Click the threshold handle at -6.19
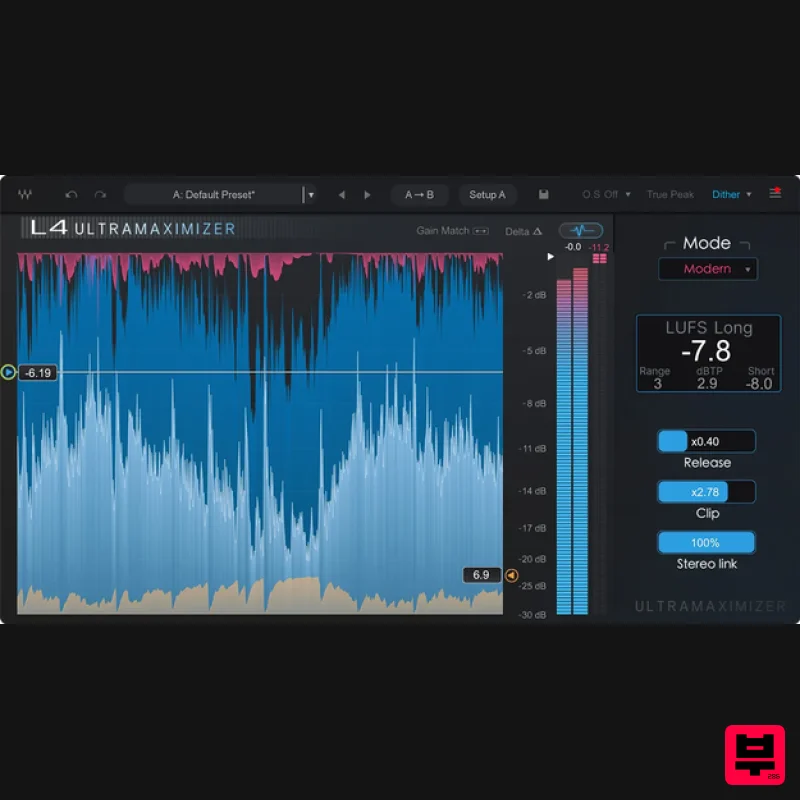The width and height of the screenshot is (800, 800). pos(9,372)
